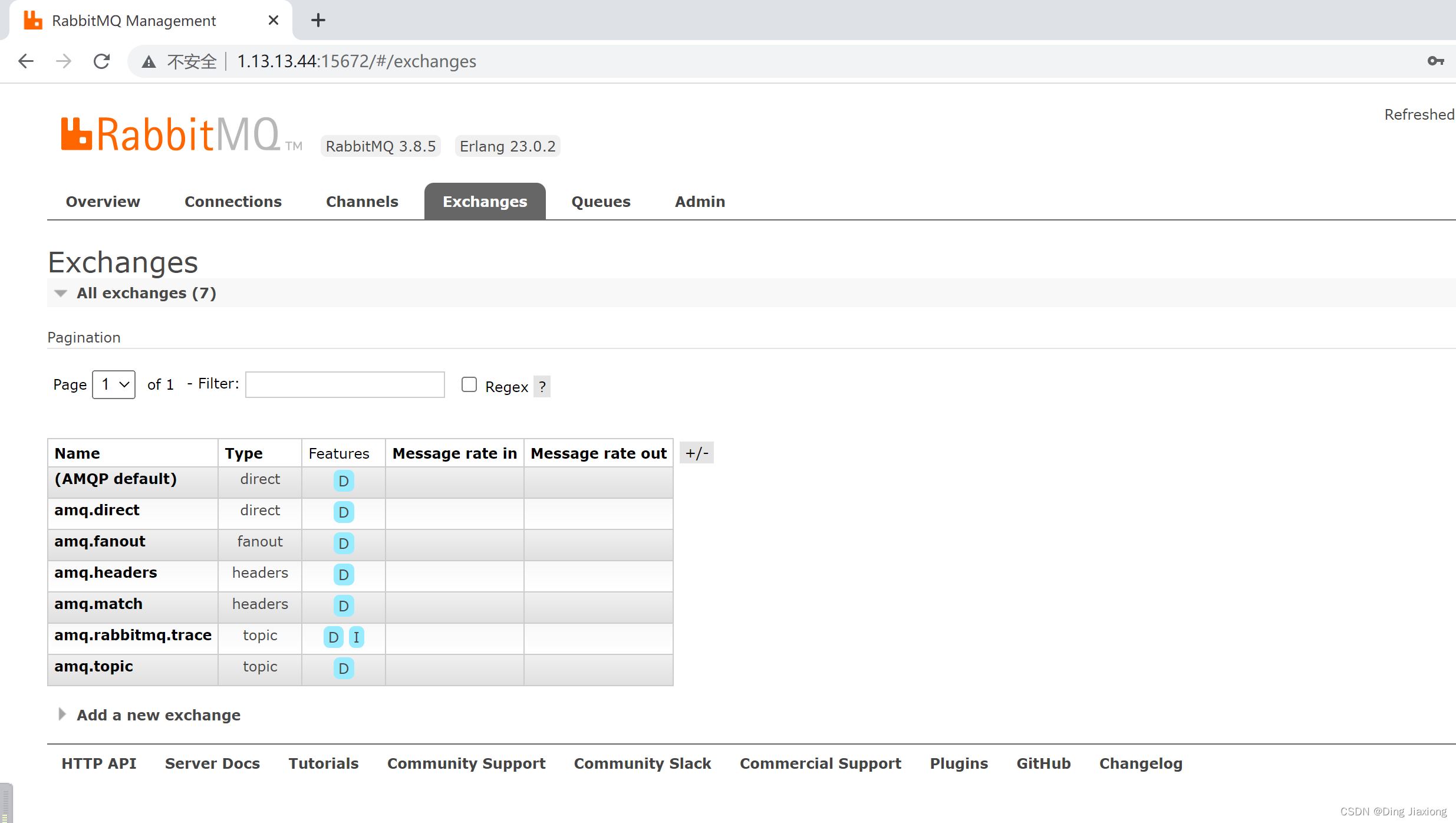Click the I internal badge on amq.rabbitmq.trace
The width and height of the screenshot is (1456, 823).
[357, 637]
